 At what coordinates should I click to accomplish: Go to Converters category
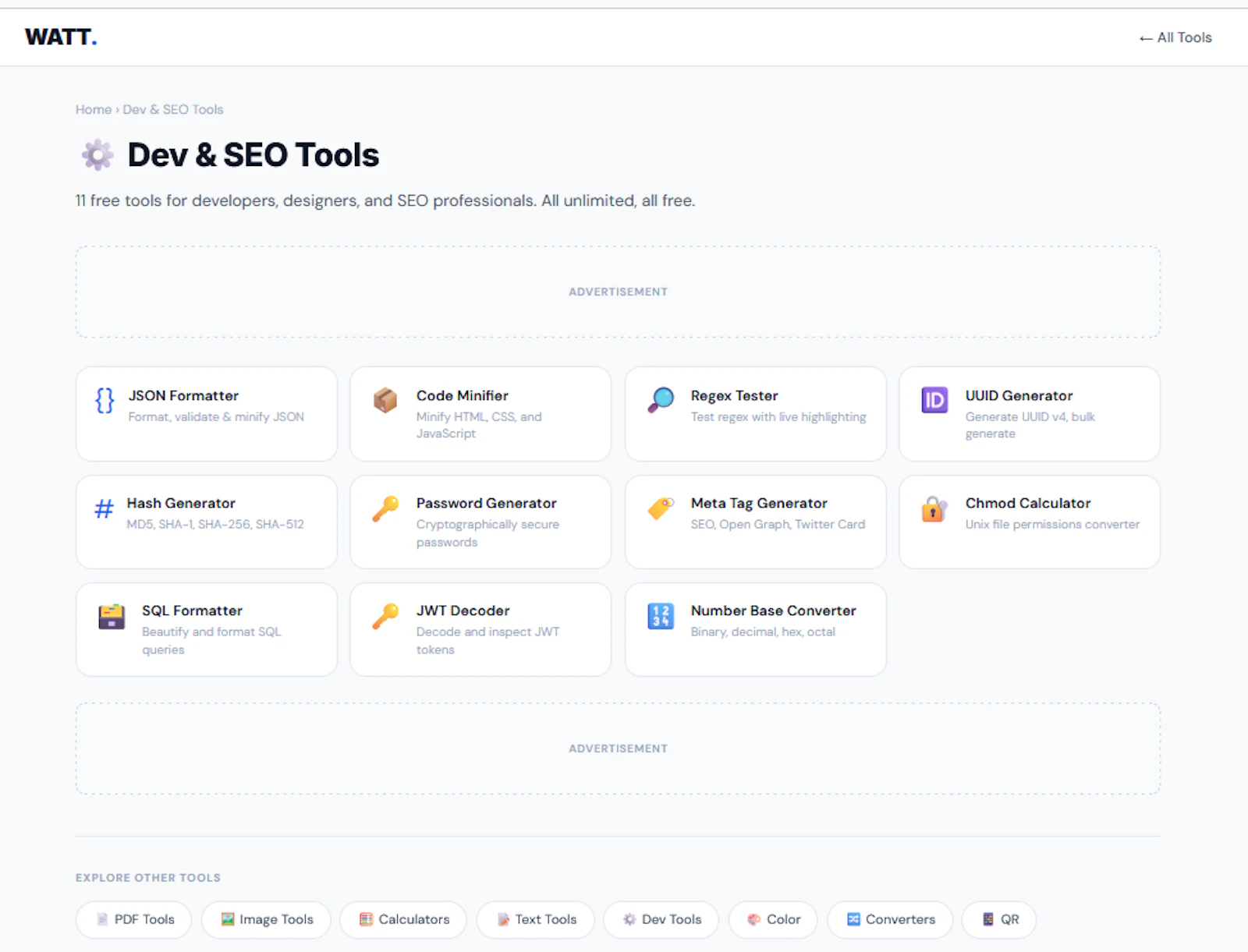coord(890,919)
